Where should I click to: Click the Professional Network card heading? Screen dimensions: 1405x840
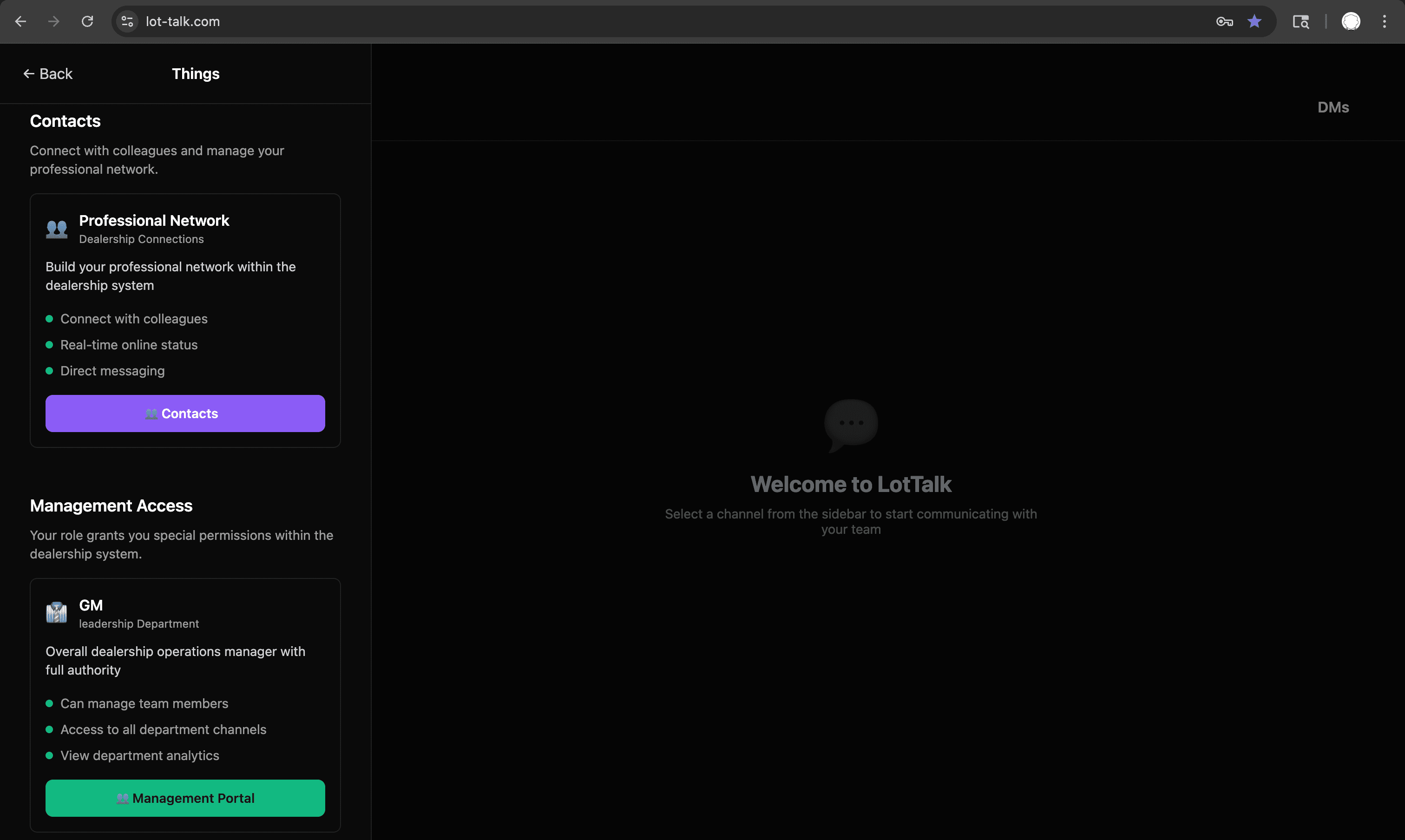click(154, 221)
